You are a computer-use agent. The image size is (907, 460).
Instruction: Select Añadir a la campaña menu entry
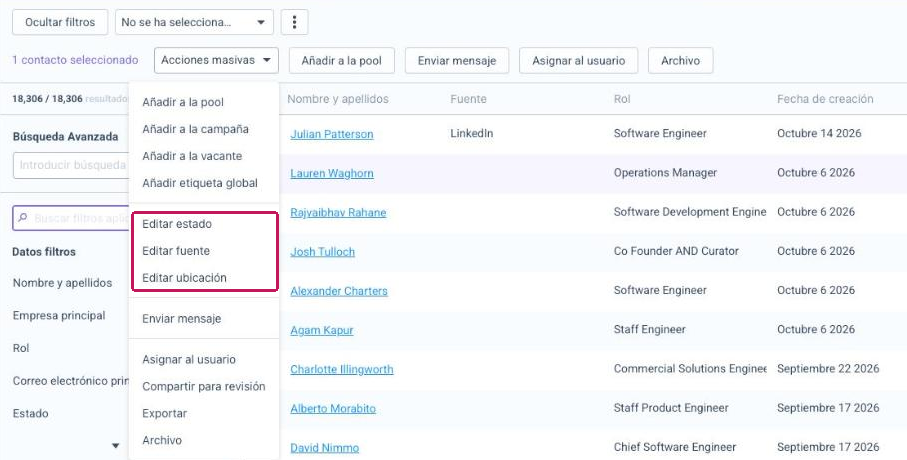pos(196,129)
